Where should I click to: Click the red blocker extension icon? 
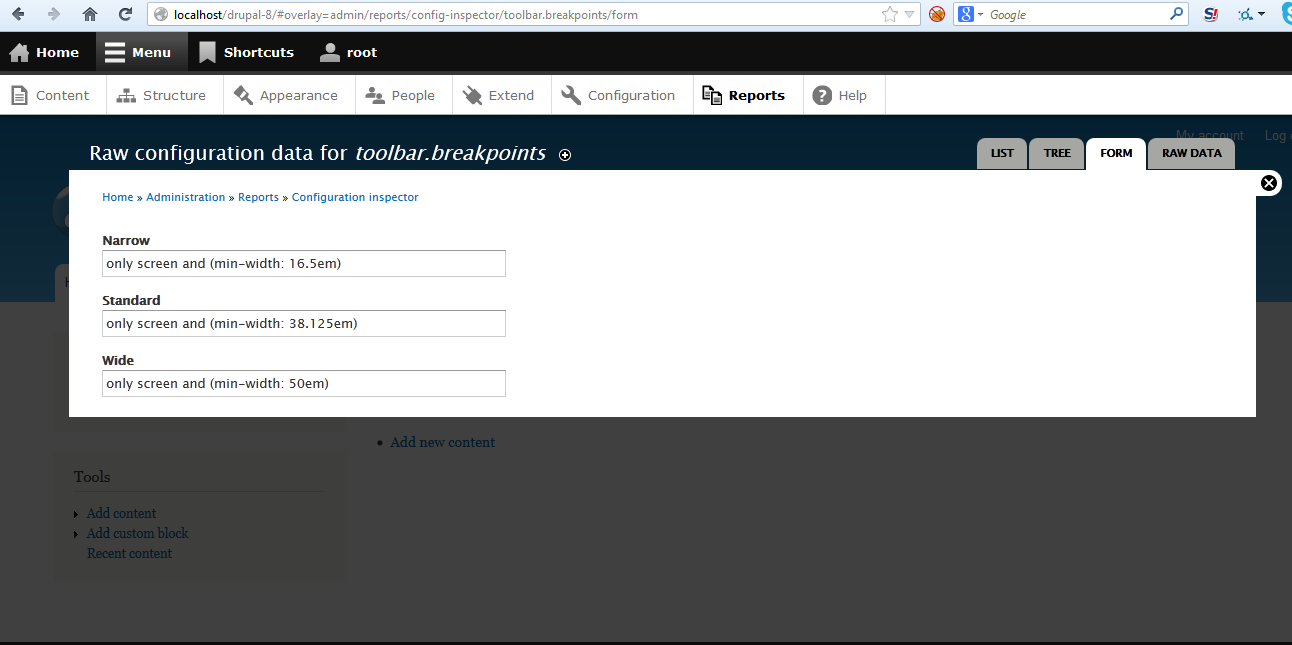click(x=937, y=14)
